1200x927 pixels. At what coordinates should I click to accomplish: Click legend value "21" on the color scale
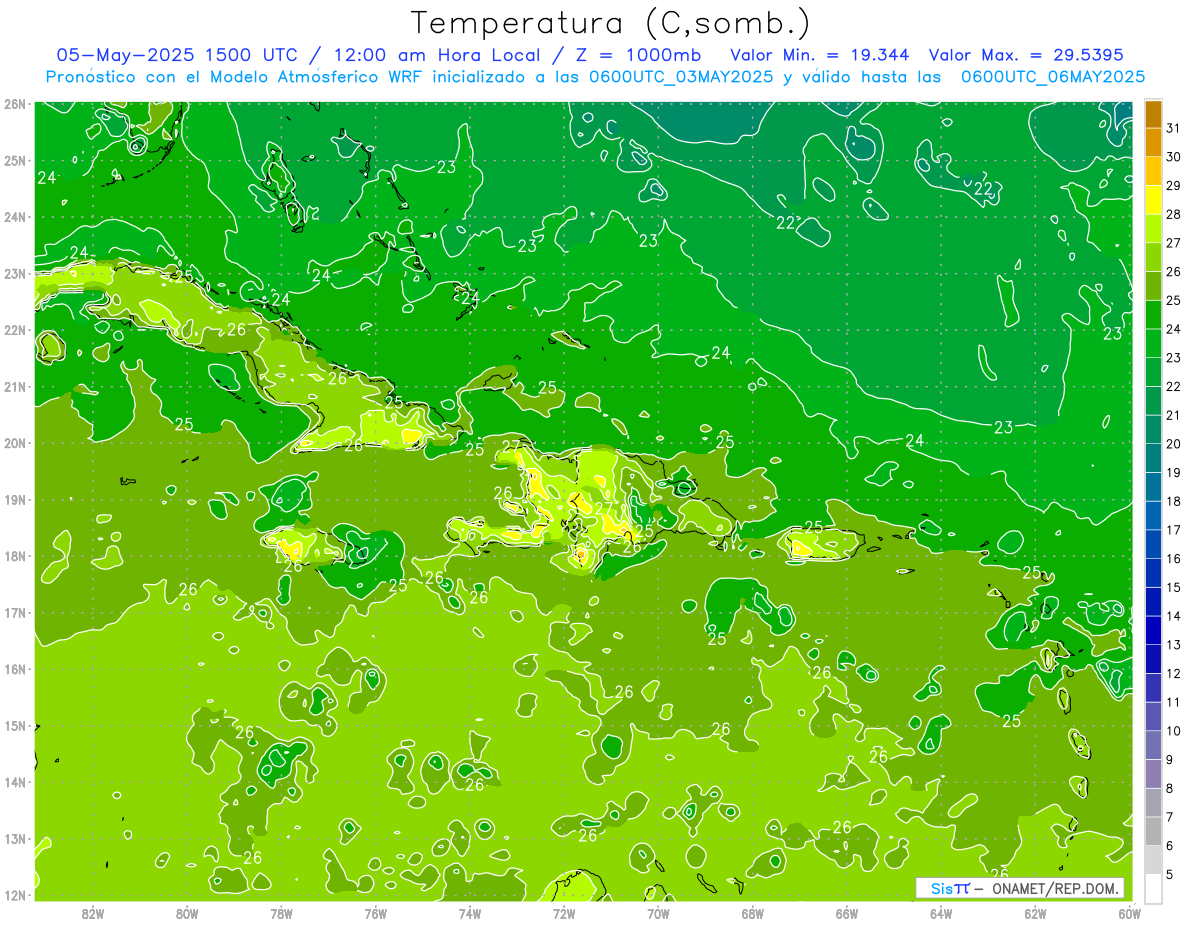[1174, 414]
